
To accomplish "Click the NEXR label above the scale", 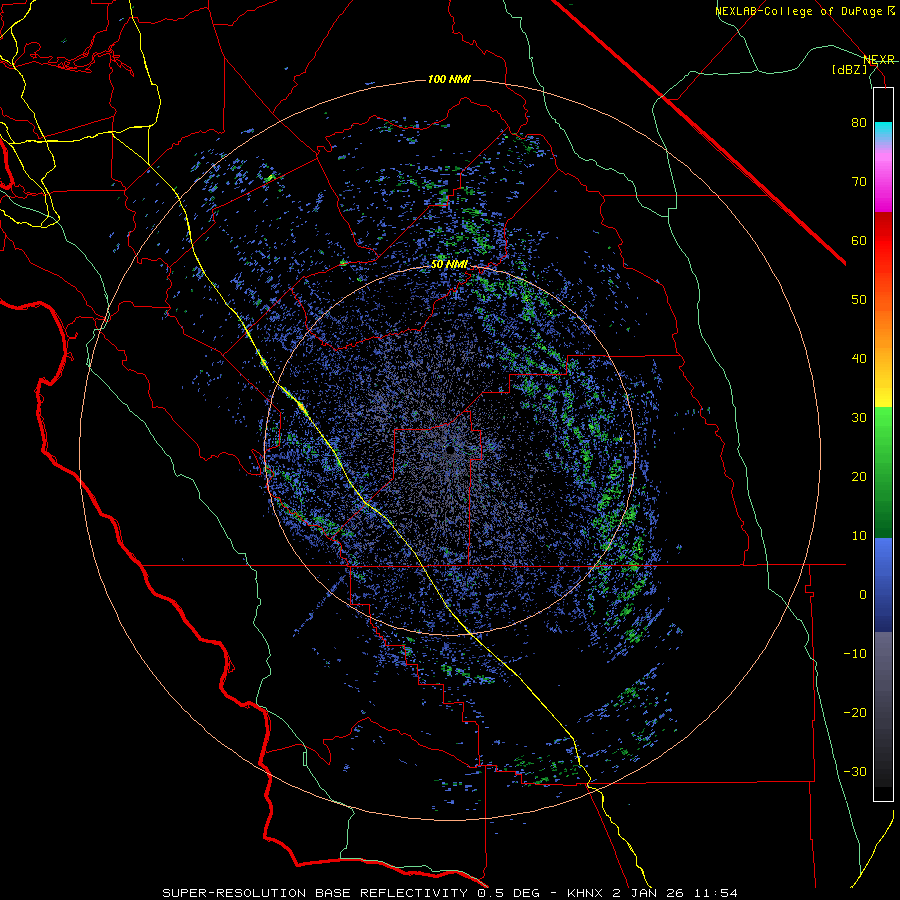I will pos(878,59).
